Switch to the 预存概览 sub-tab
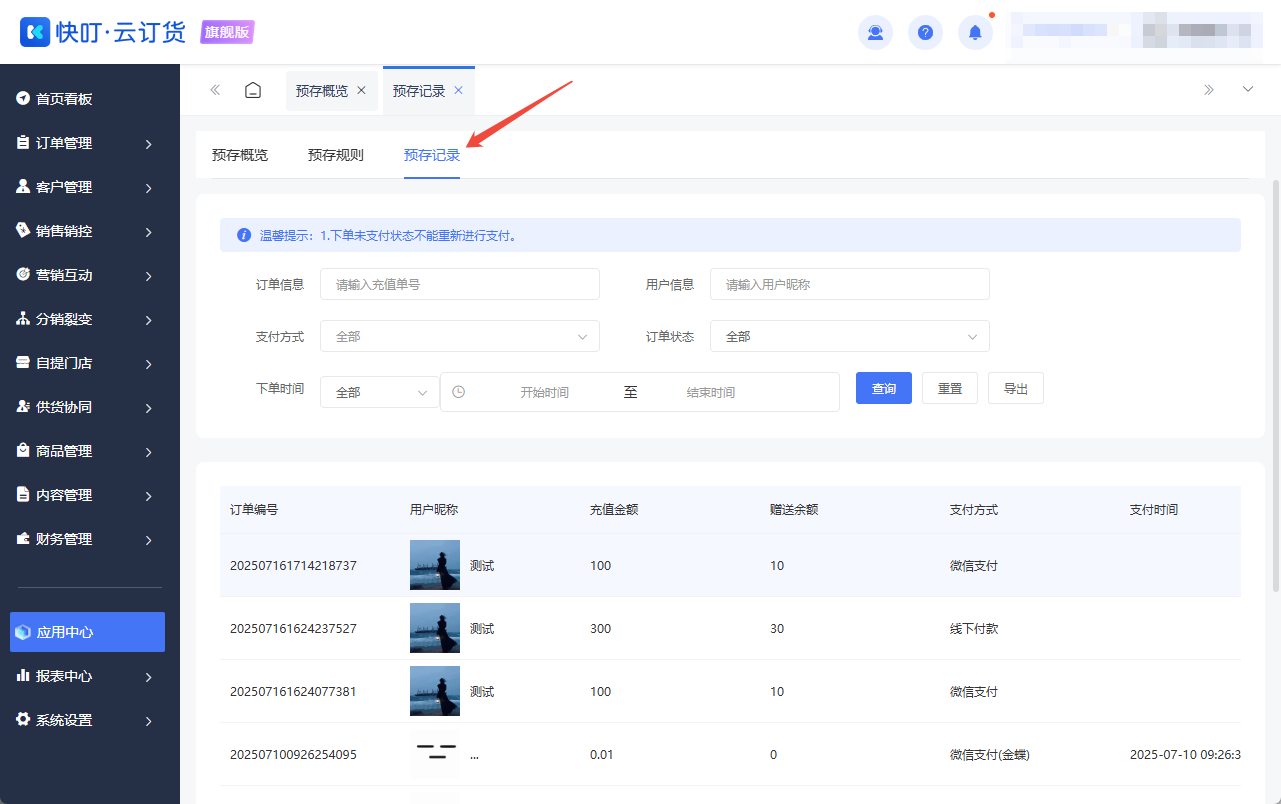This screenshot has height=804, width=1281. [240, 155]
